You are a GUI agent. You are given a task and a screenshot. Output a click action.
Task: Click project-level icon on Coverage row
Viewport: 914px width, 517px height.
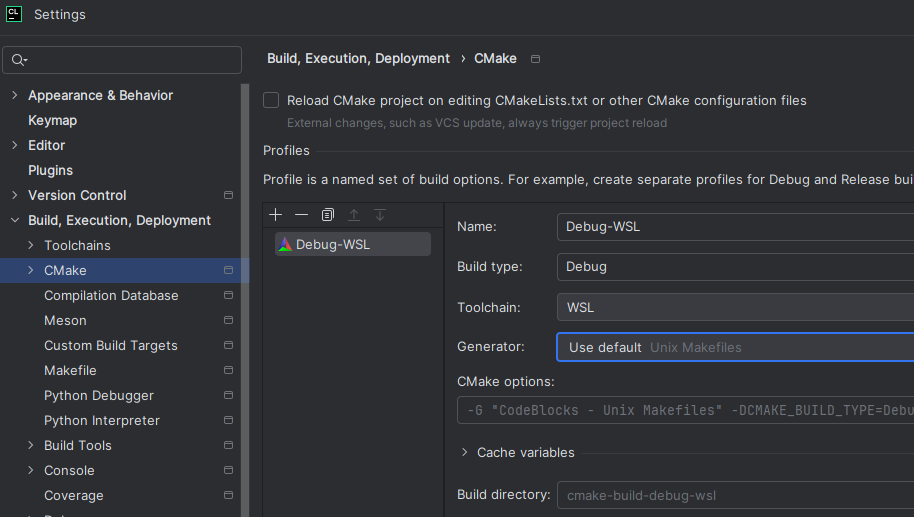[228, 496]
